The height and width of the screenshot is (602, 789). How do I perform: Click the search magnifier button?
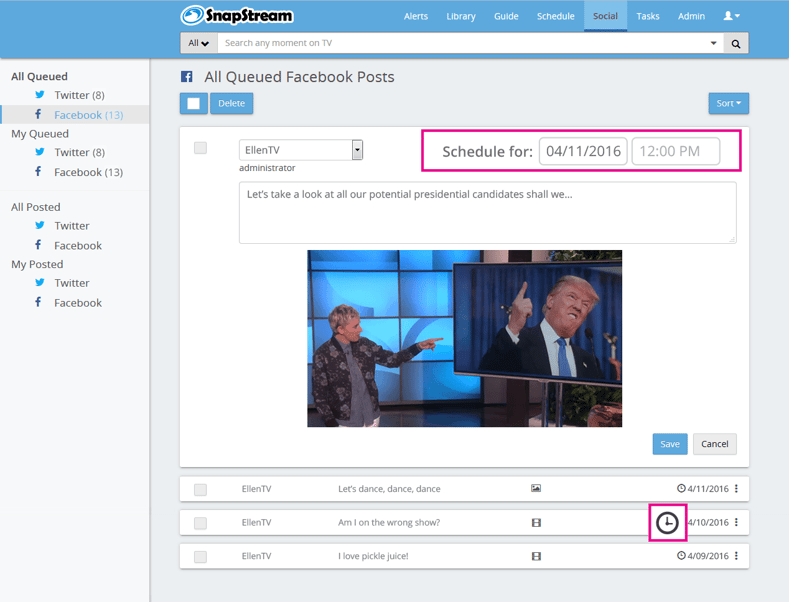736,44
